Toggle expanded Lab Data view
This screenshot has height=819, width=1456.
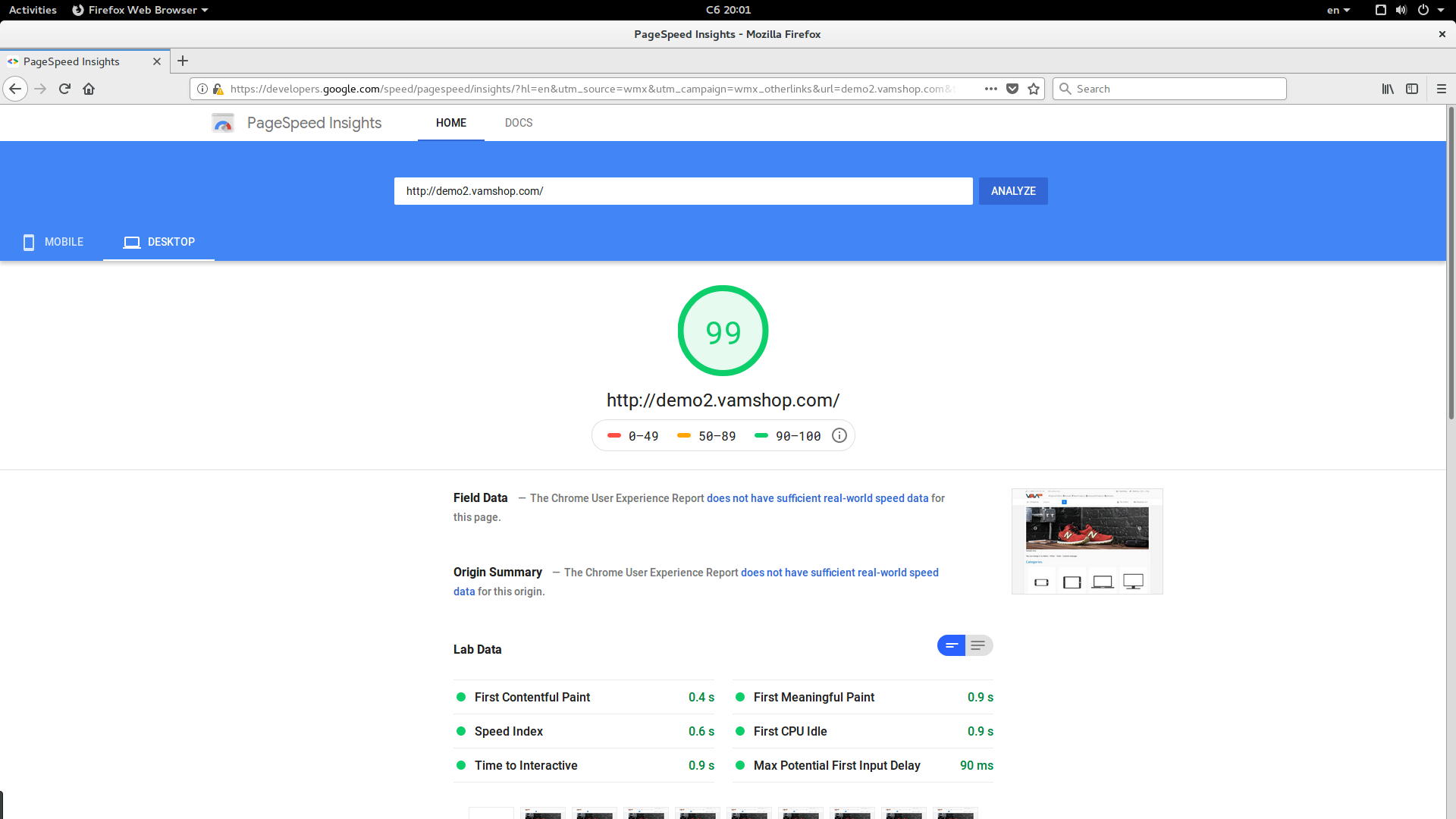coord(978,645)
